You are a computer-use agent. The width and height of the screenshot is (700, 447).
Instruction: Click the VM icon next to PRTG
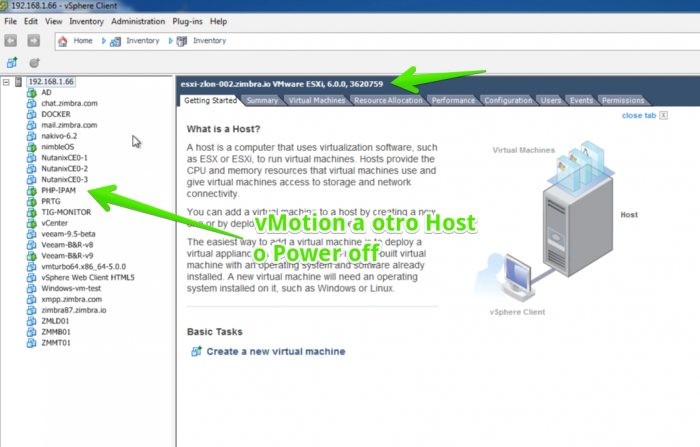31,201
